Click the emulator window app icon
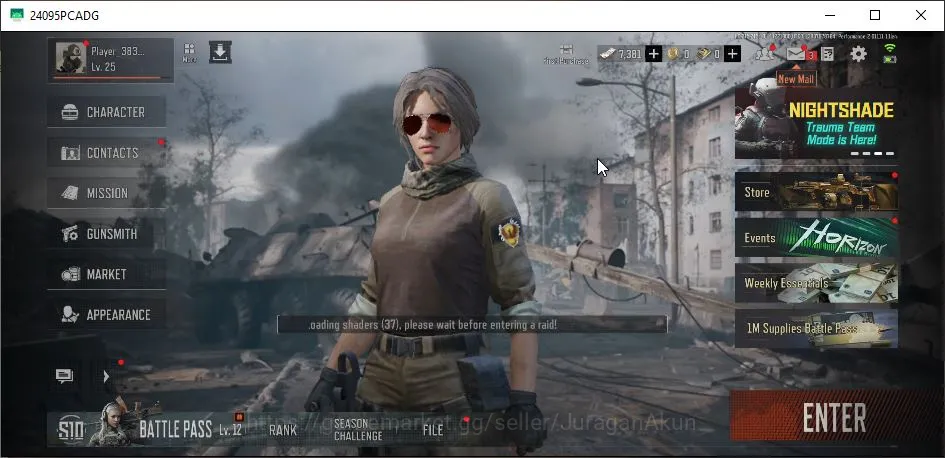This screenshot has height=458, width=945. click(17, 15)
